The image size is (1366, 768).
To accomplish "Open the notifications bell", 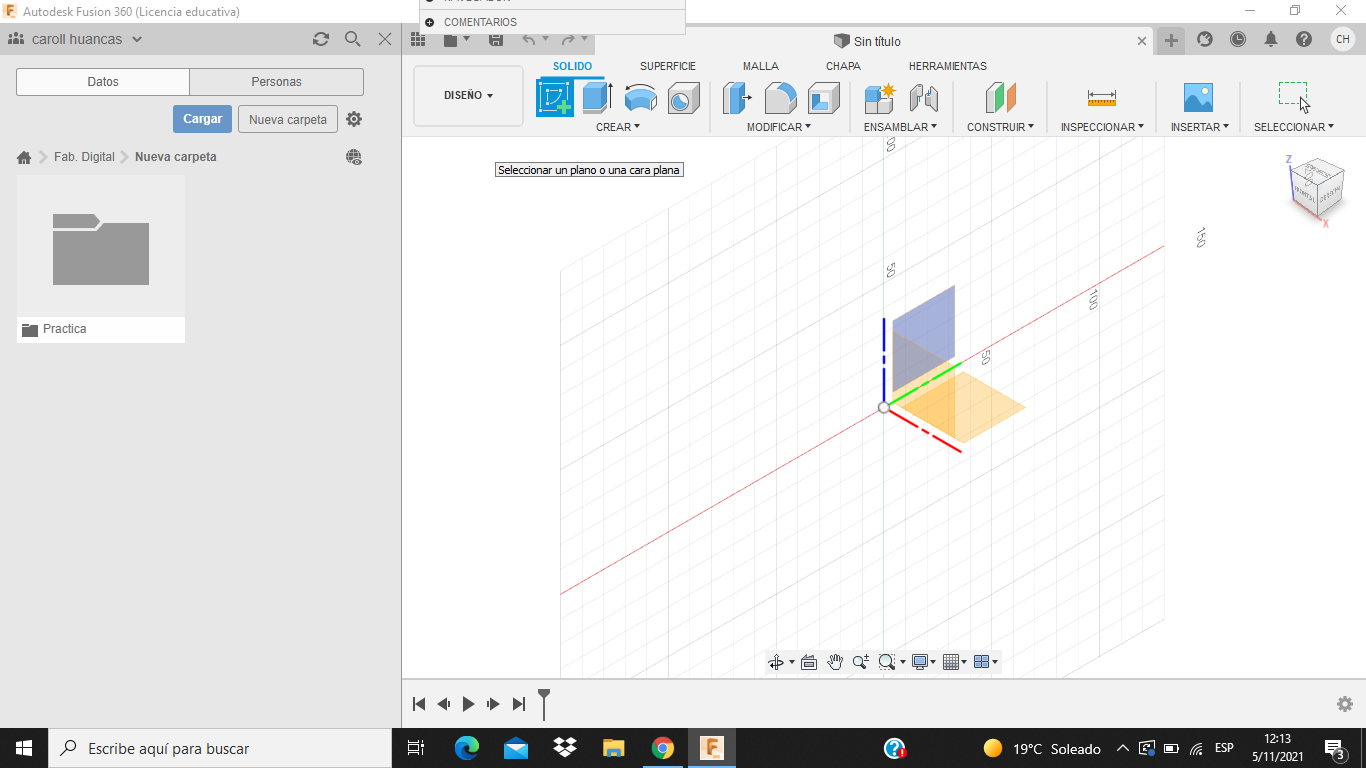I will (1271, 40).
